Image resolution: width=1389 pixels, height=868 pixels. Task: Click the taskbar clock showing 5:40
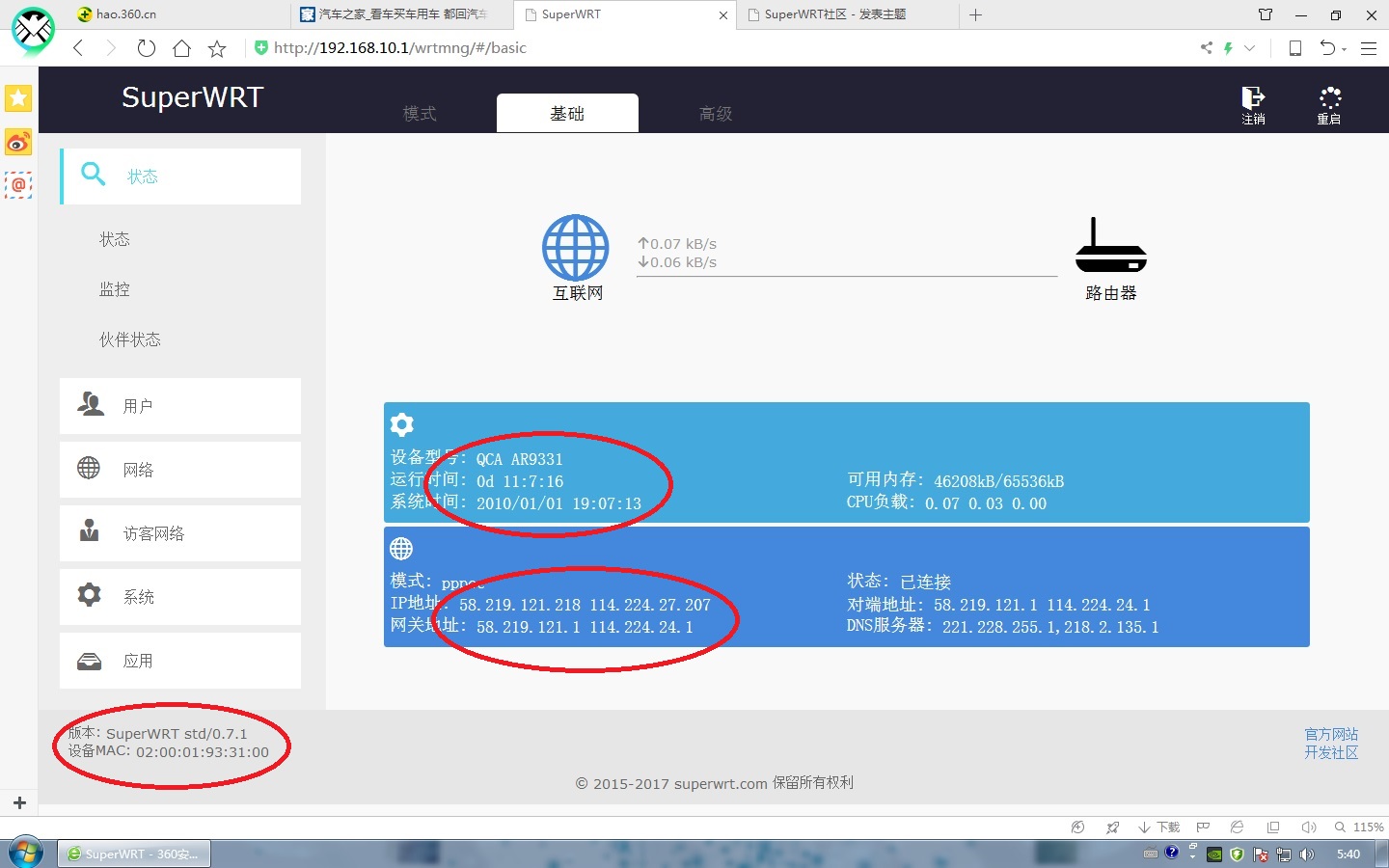1348,854
